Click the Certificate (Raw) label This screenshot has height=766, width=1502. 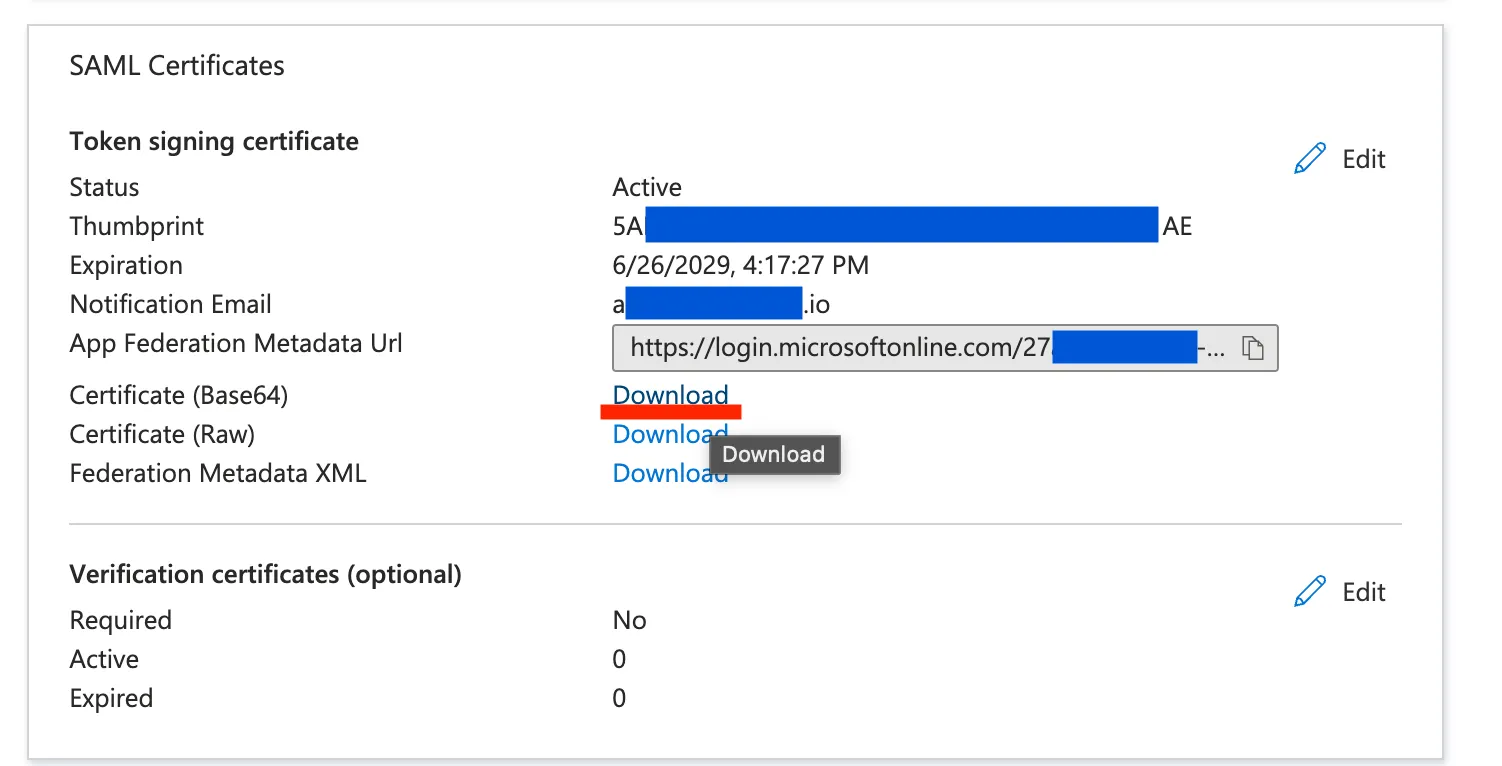coord(162,434)
